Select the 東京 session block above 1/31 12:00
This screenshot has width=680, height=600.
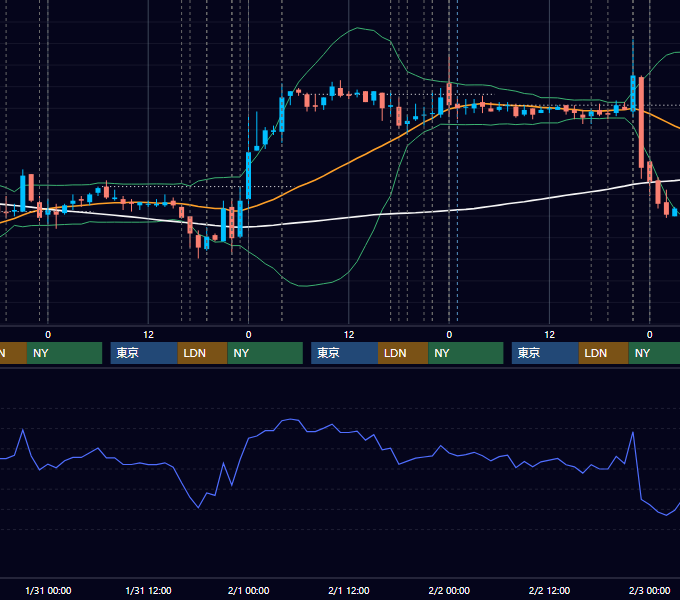144,353
